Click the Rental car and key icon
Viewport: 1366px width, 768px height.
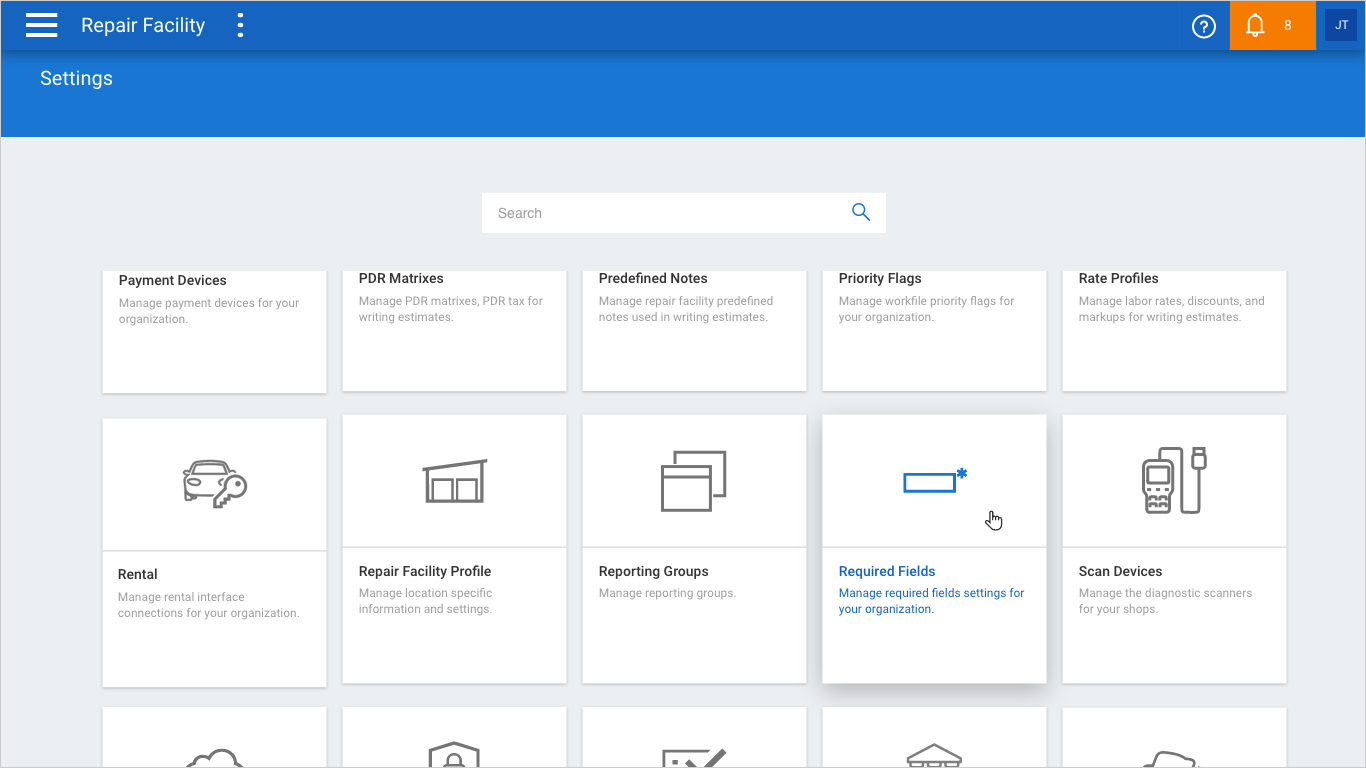(x=214, y=484)
